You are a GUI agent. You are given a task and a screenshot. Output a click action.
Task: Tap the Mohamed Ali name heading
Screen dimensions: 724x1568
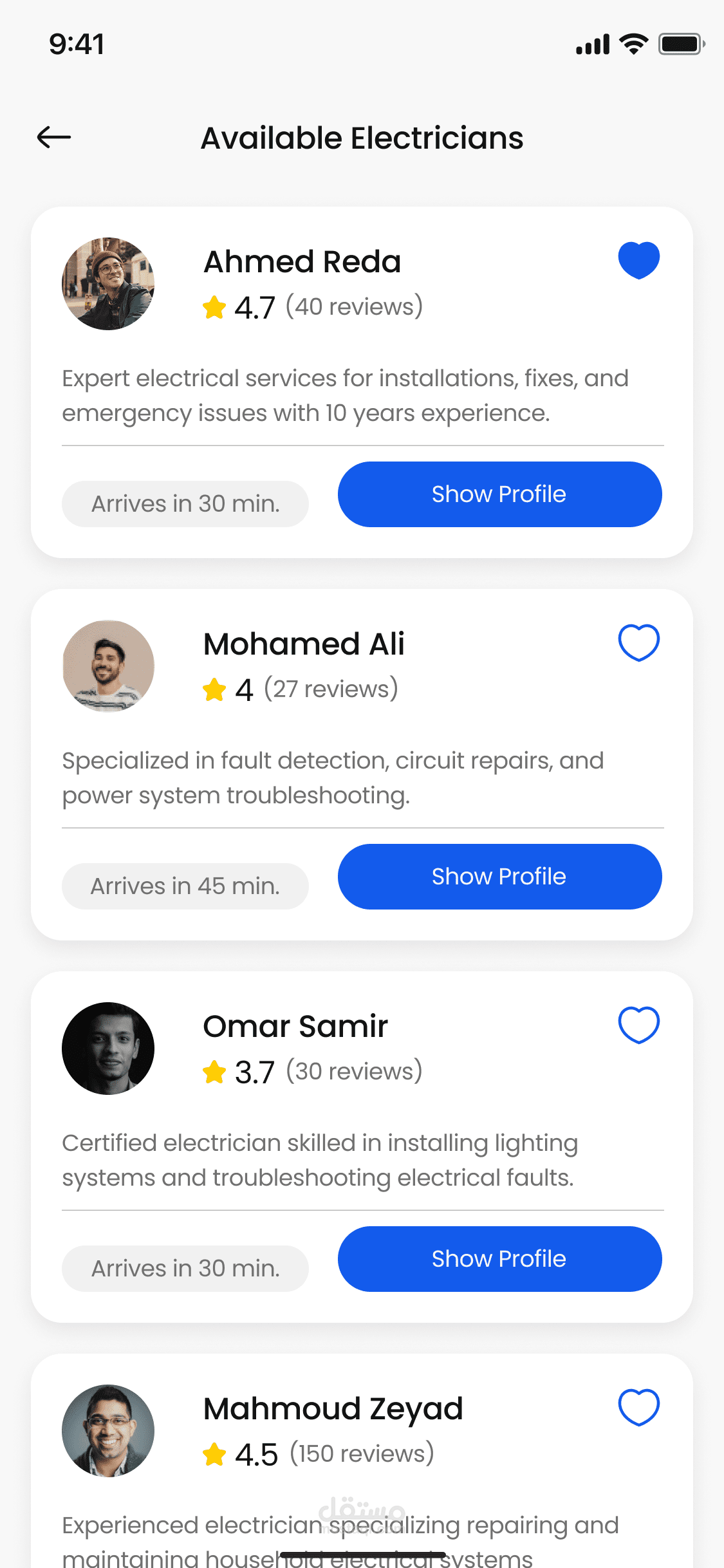[x=304, y=644]
